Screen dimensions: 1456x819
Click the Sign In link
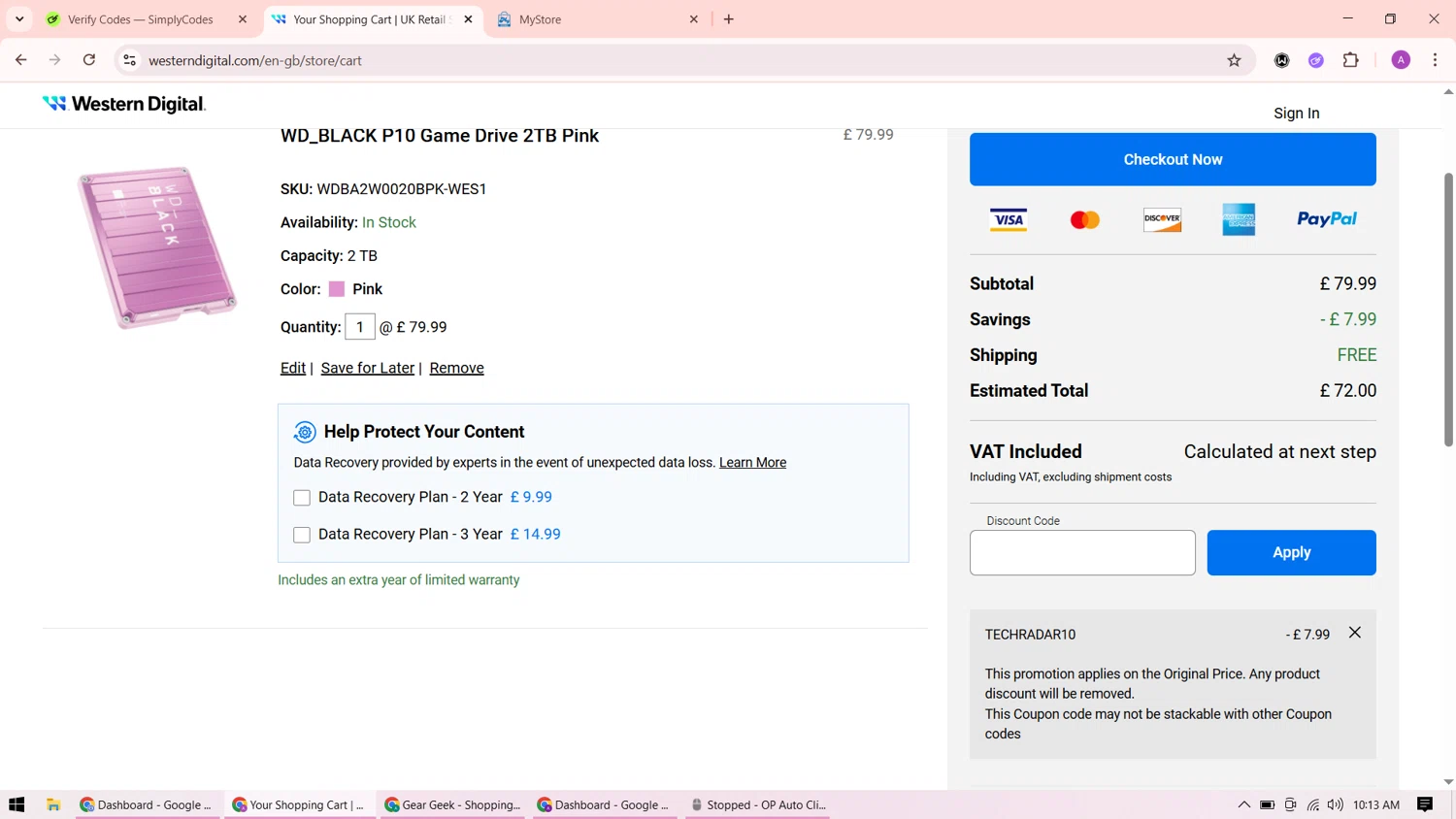pos(1296,114)
